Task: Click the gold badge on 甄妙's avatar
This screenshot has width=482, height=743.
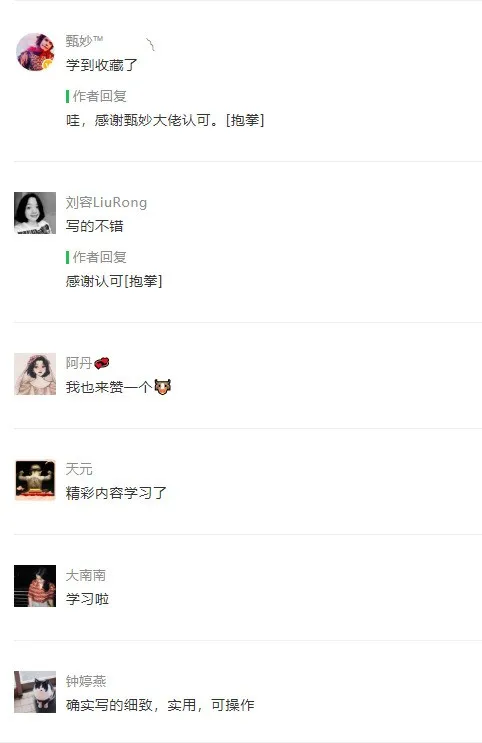Action: 47,64
